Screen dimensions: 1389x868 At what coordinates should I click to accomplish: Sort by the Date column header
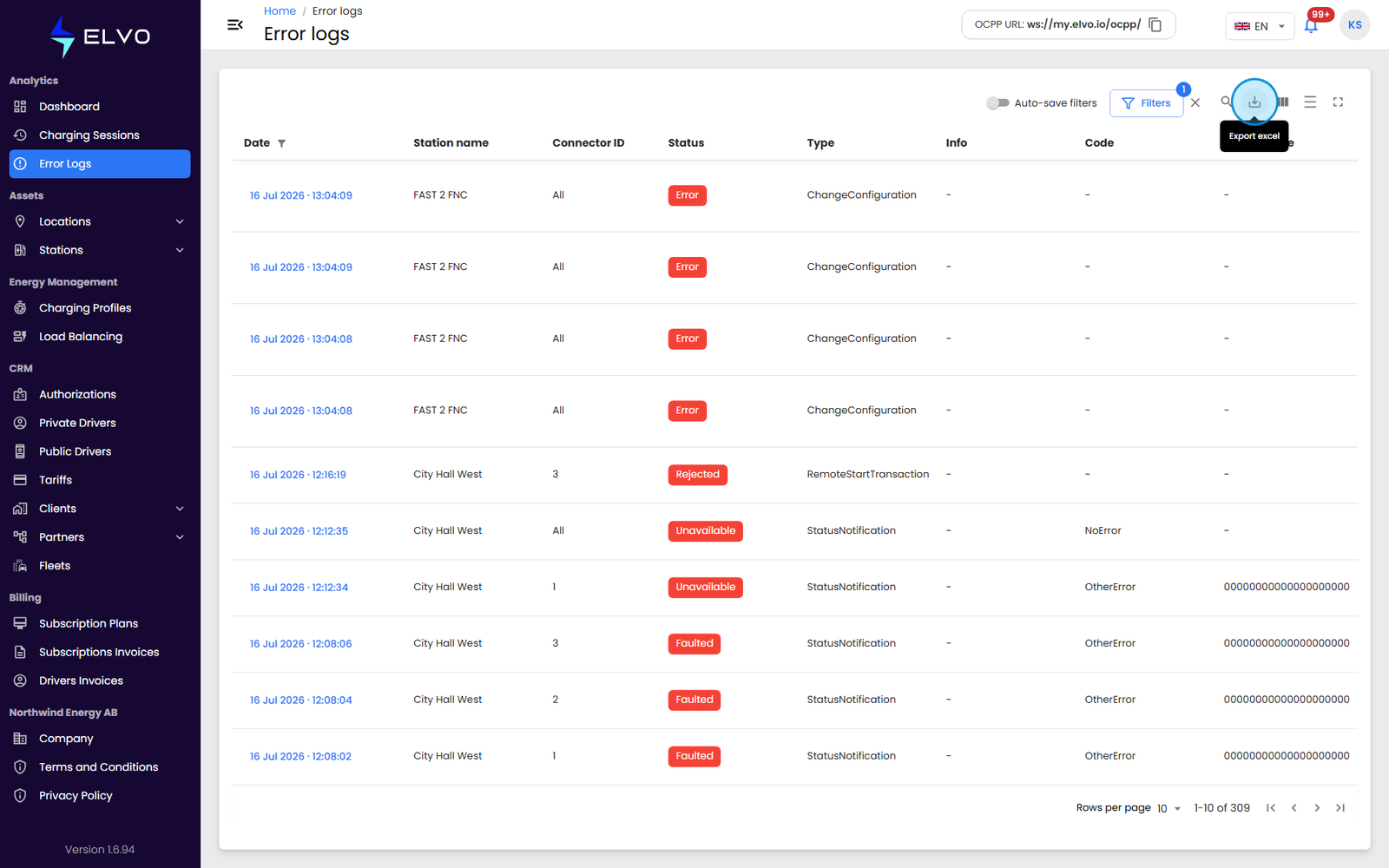pyautogui.click(x=257, y=143)
